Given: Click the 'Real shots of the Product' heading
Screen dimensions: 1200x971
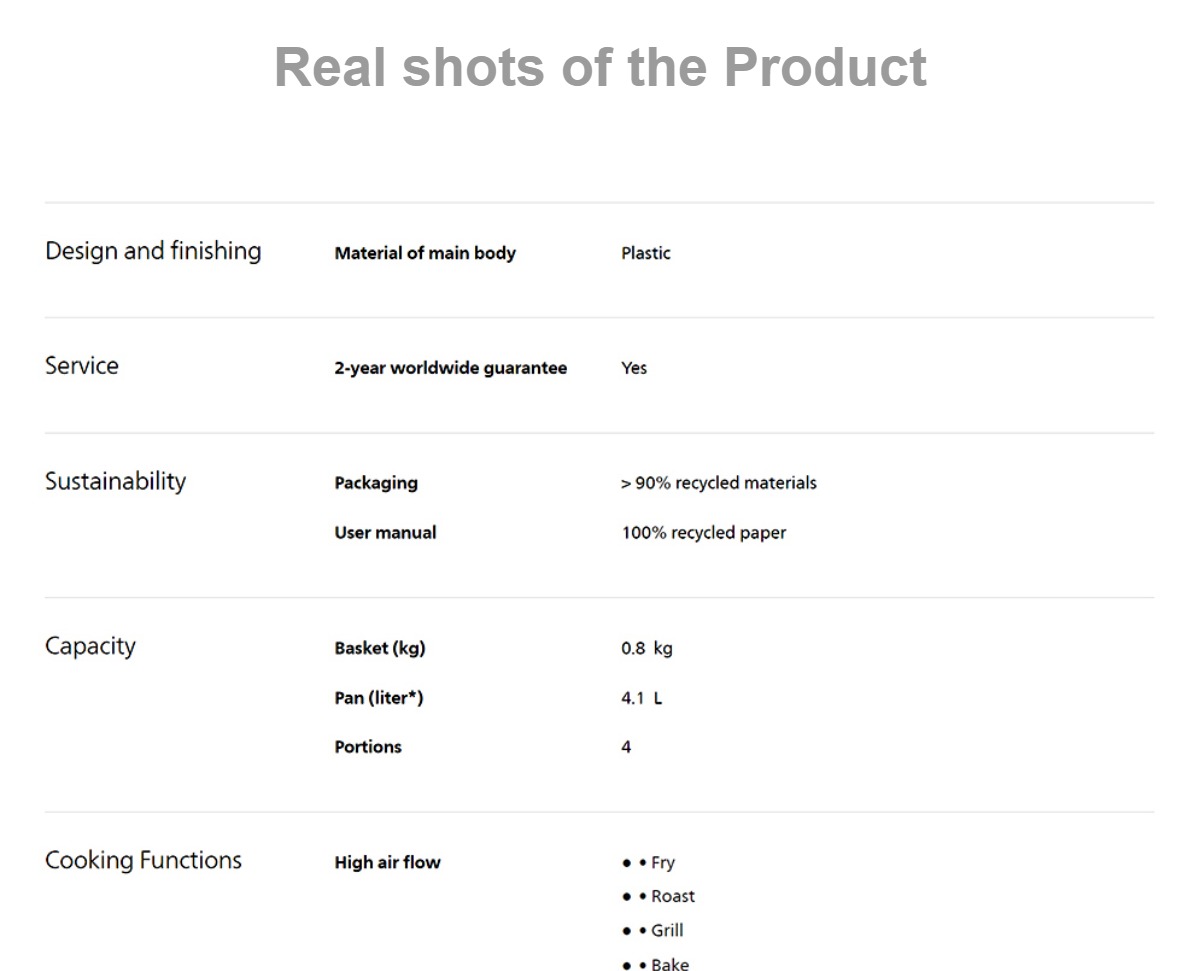Looking at the screenshot, I should [600, 68].
